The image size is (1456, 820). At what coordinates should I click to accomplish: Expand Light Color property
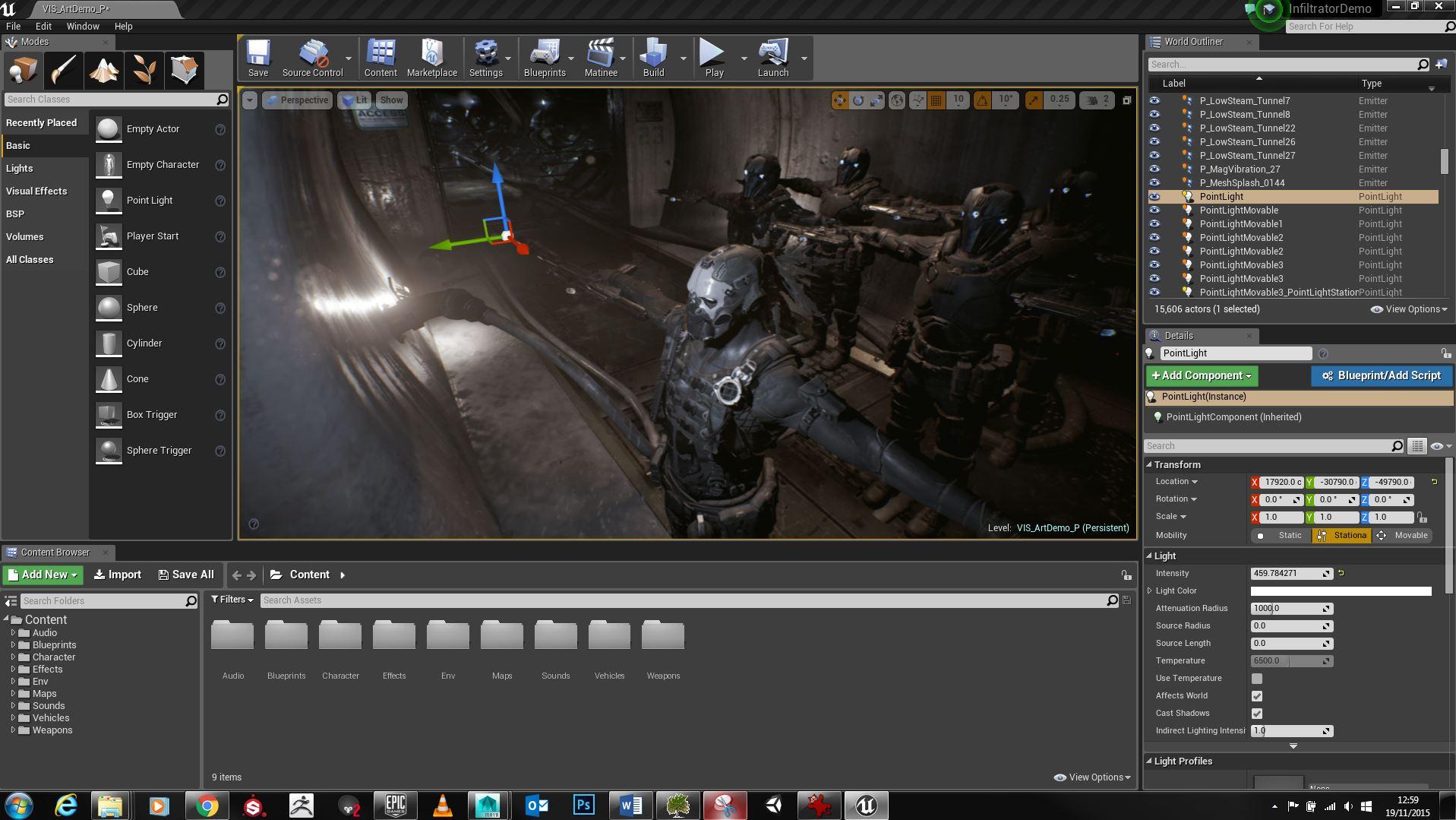click(1149, 591)
